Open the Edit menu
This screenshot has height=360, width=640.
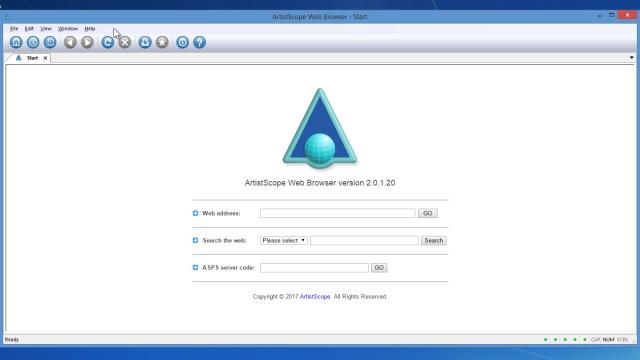click(29, 29)
